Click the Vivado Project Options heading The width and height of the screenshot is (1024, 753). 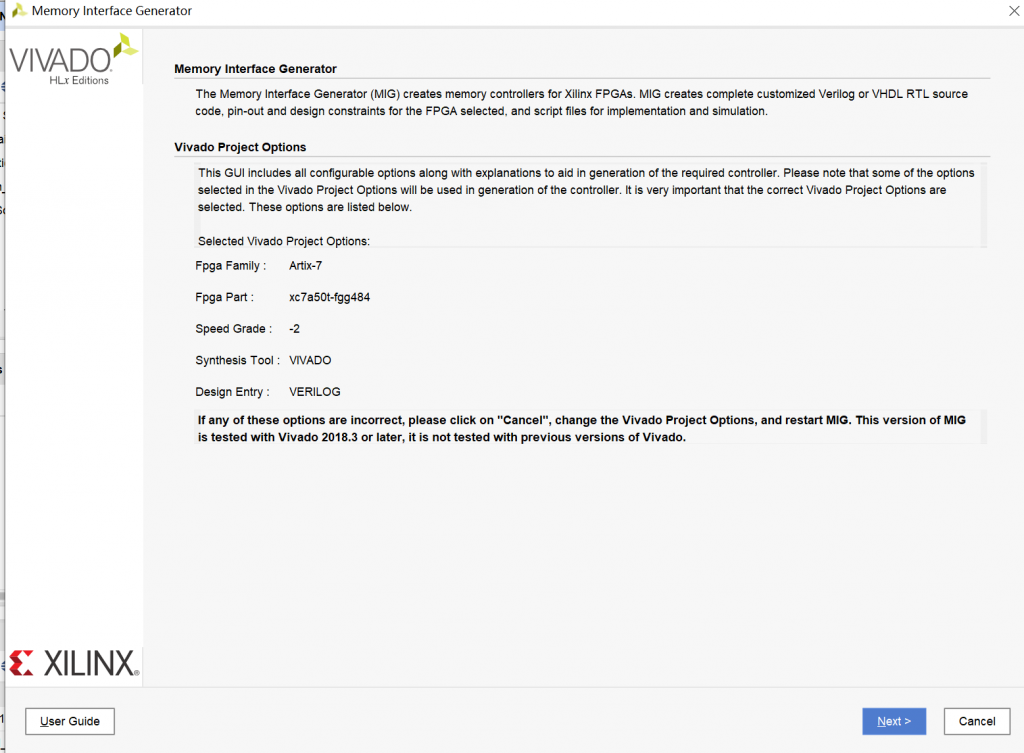240,147
